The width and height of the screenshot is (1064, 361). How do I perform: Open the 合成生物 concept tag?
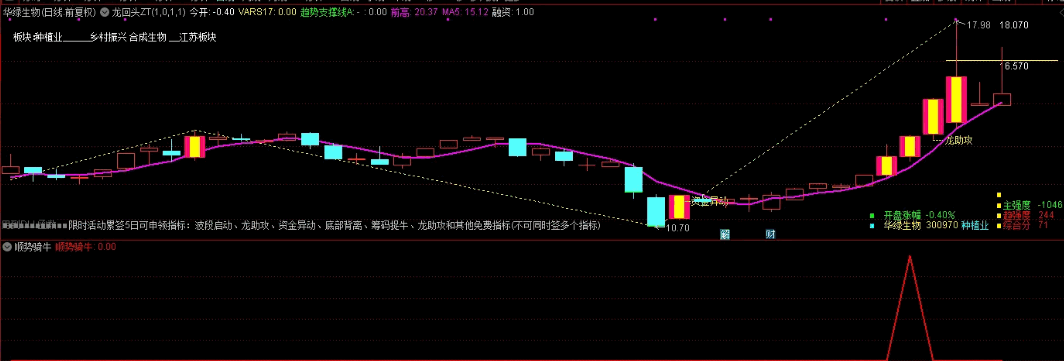coord(147,37)
